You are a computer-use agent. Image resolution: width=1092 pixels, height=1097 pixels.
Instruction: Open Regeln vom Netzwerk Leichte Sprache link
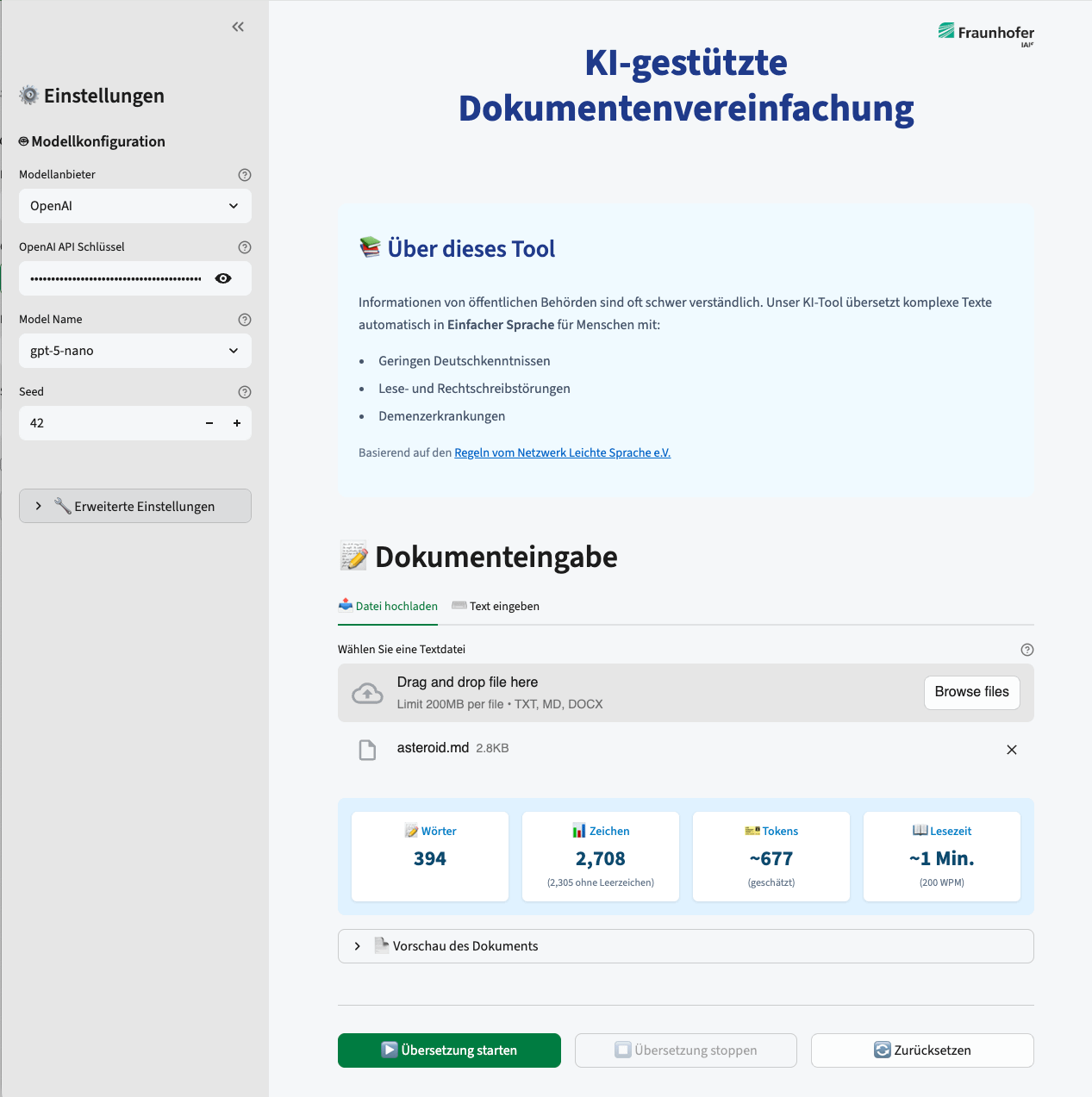pyautogui.click(x=562, y=452)
